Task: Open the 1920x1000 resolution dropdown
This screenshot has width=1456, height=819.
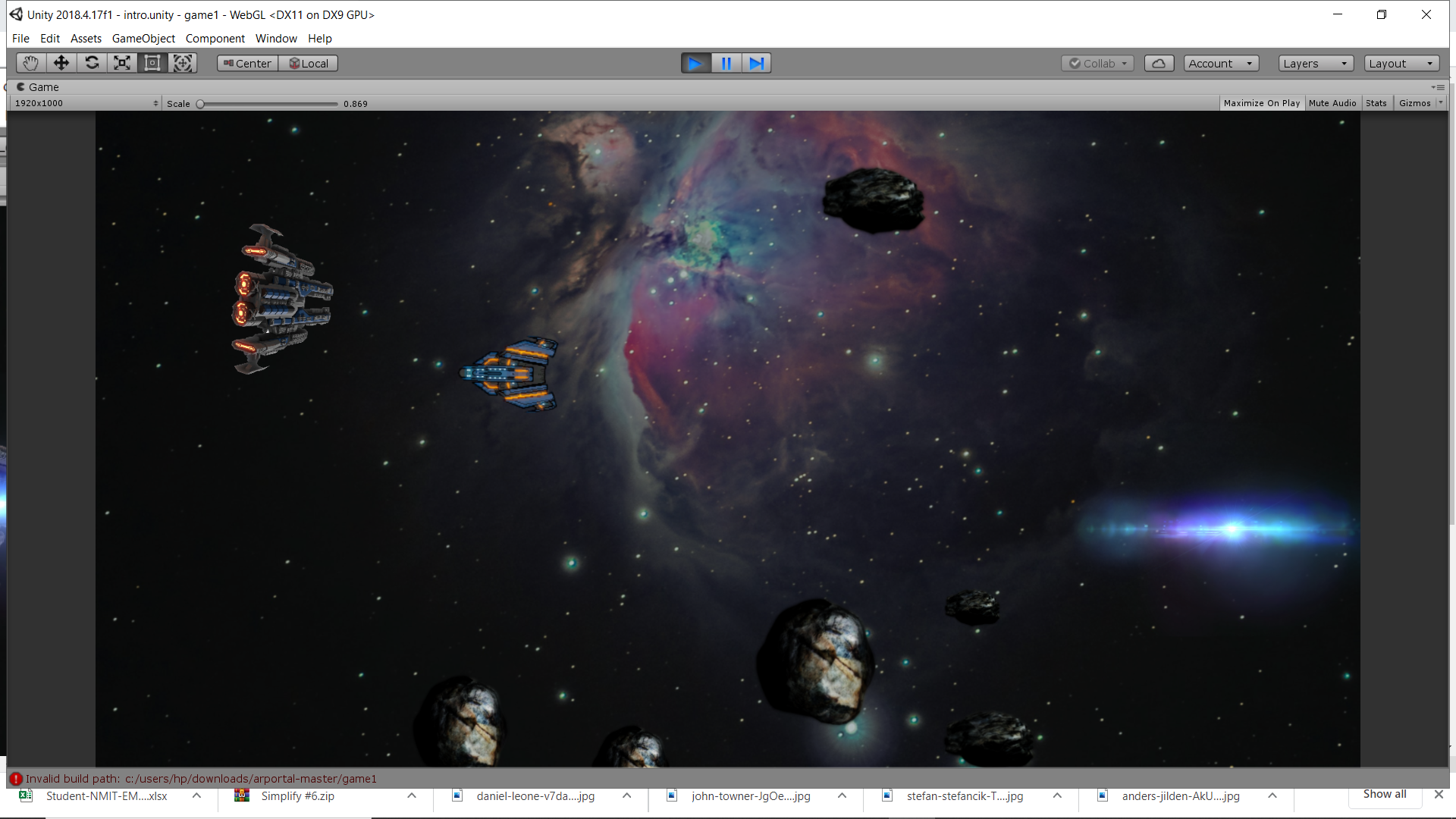Action: tap(86, 103)
